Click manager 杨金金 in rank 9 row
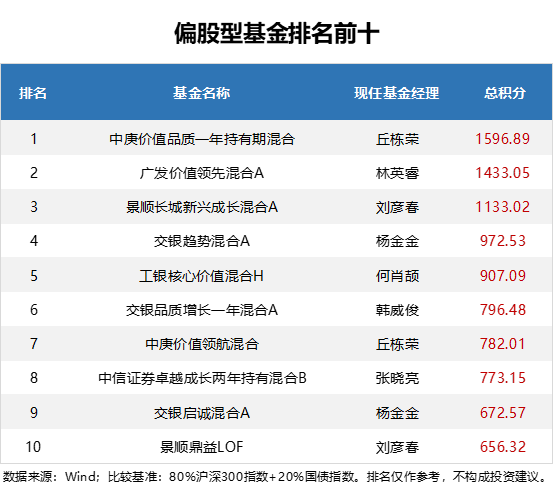 coord(397,413)
